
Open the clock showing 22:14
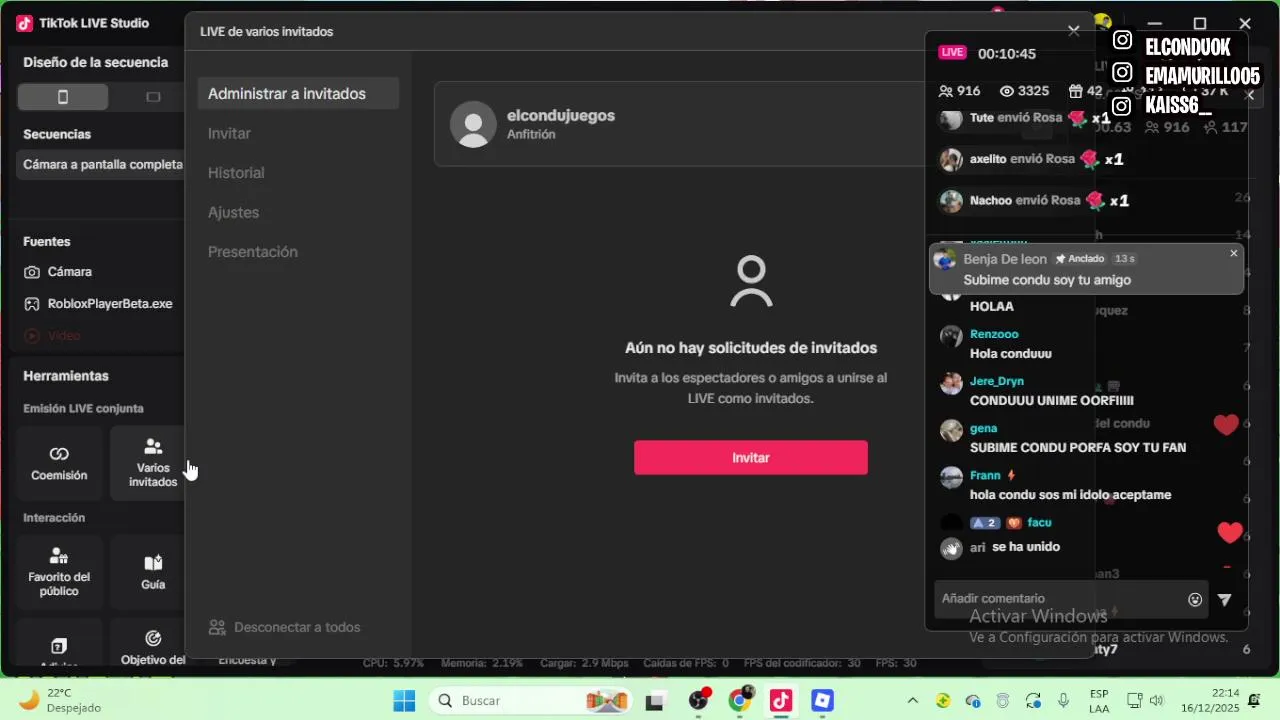(x=1211, y=701)
